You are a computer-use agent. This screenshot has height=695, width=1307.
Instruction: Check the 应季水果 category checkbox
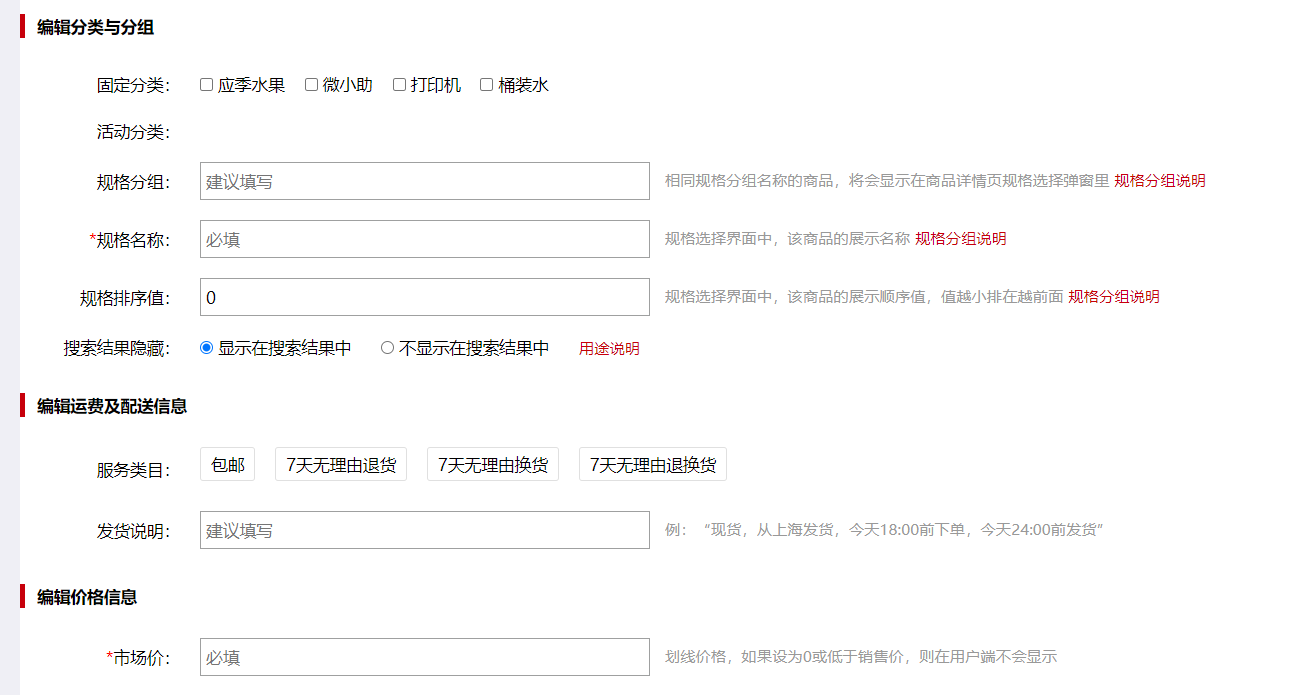[207, 85]
